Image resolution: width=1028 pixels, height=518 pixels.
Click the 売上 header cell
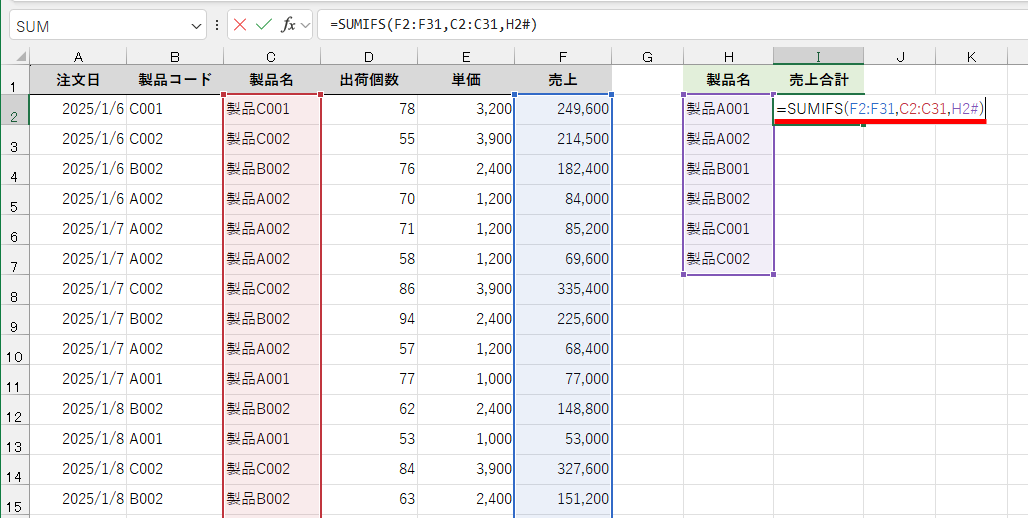point(563,80)
